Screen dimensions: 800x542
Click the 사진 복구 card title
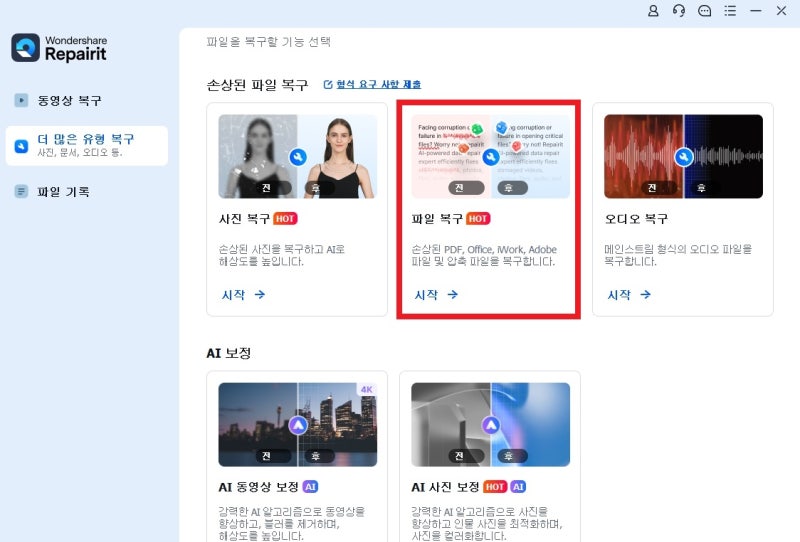point(244,219)
